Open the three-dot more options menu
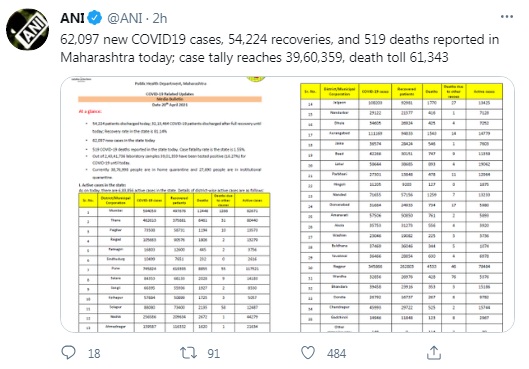 click(507, 17)
